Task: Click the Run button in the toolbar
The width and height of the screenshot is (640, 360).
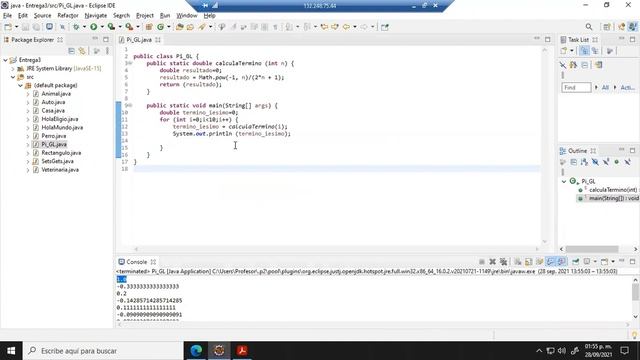Action: [x=93, y=27]
